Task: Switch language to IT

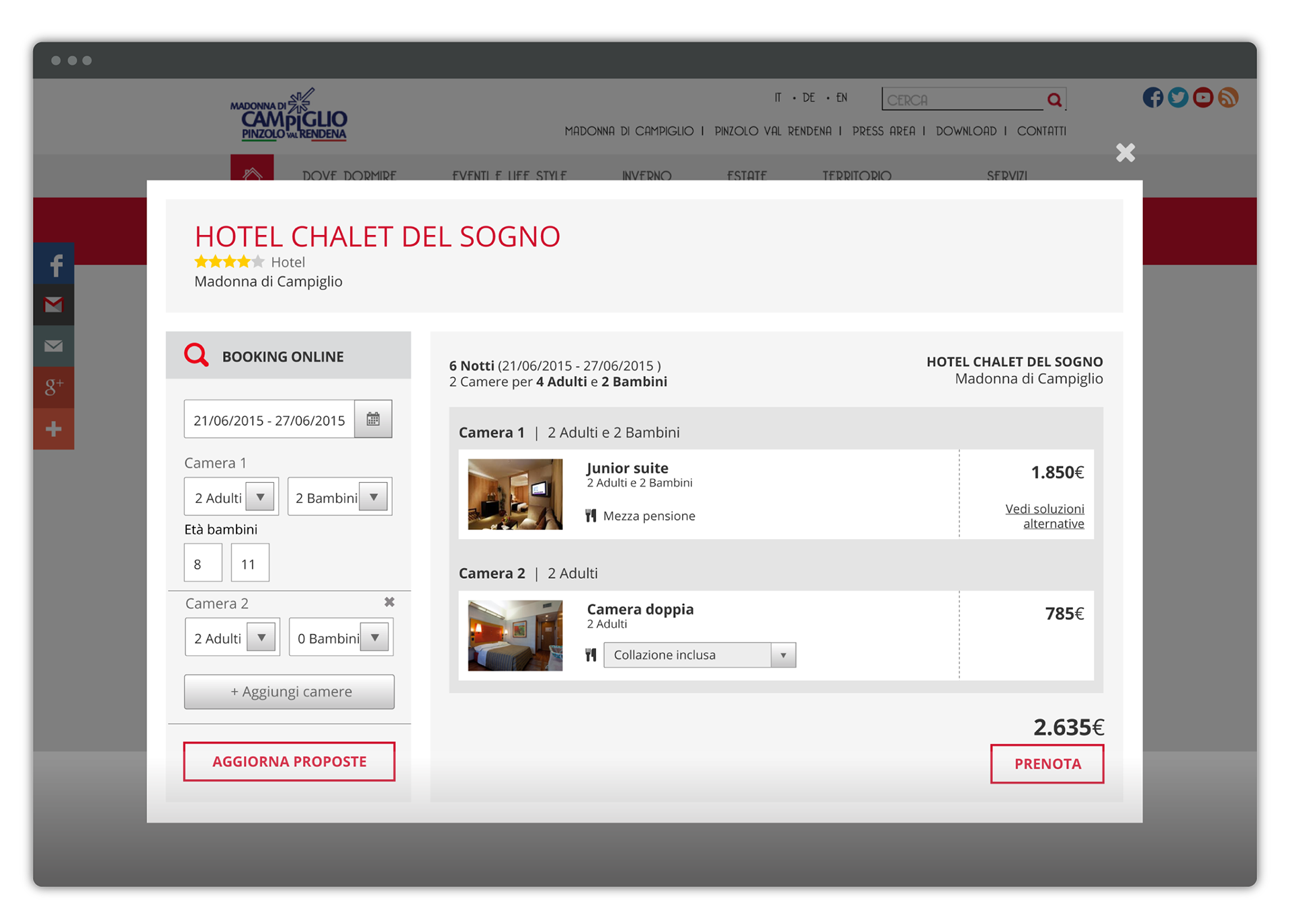Action: pyautogui.click(x=778, y=97)
